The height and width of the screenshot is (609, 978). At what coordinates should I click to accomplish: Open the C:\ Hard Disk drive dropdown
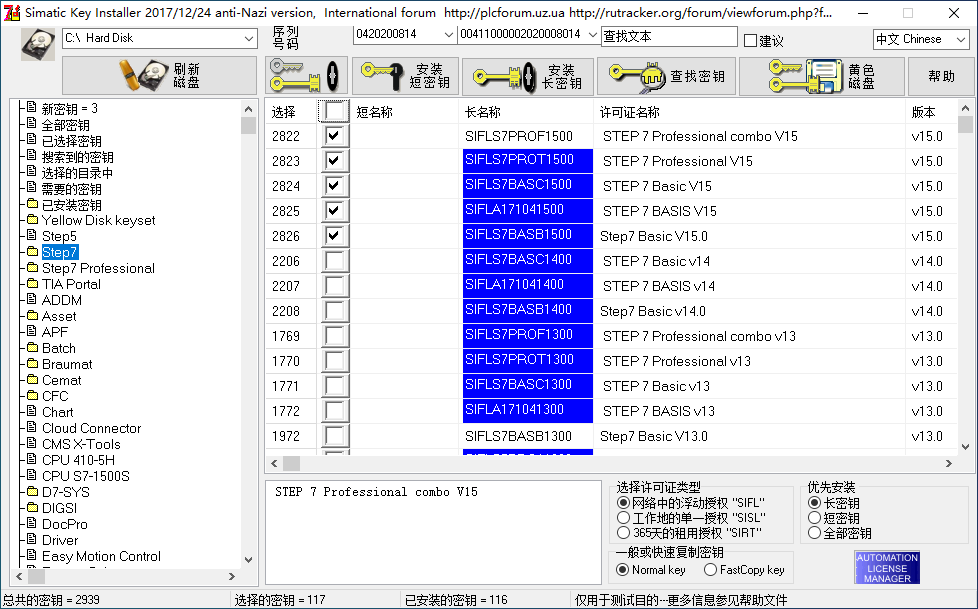click(x=248, y=38)
